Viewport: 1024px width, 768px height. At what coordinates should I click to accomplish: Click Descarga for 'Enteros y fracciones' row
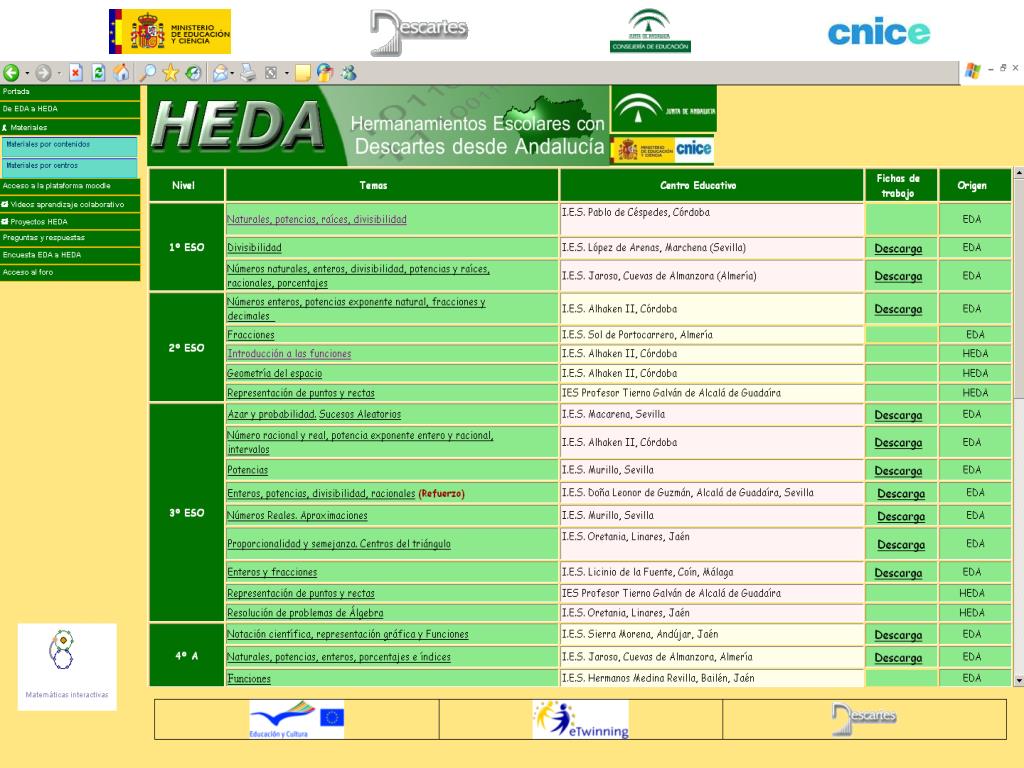point(898,573)
